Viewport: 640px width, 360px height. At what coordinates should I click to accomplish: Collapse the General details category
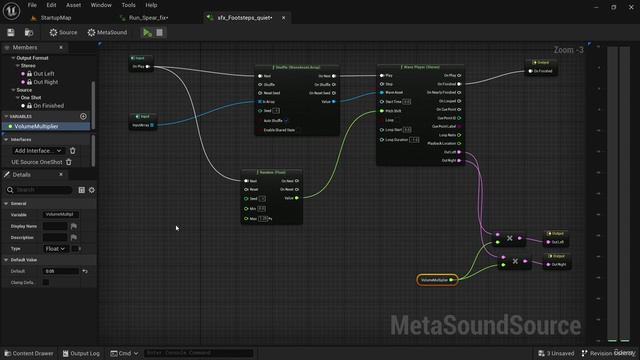pos(6,203)
